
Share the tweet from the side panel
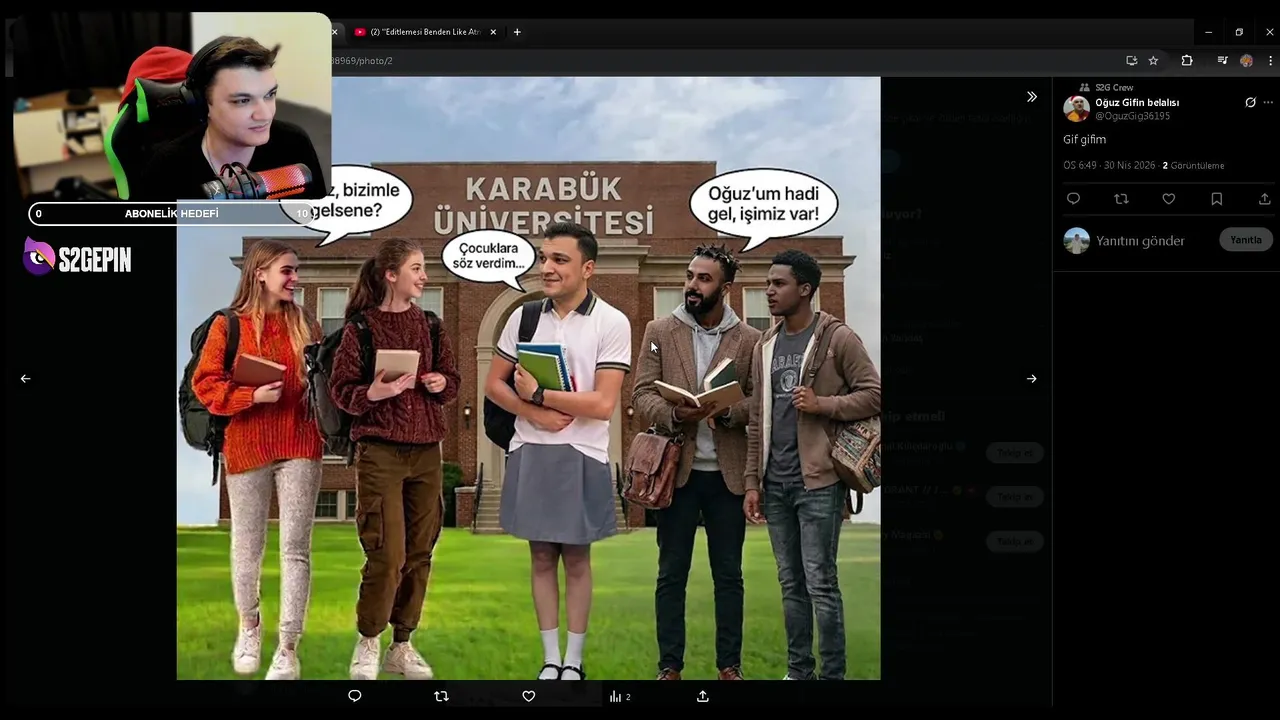click(1264, 199)
